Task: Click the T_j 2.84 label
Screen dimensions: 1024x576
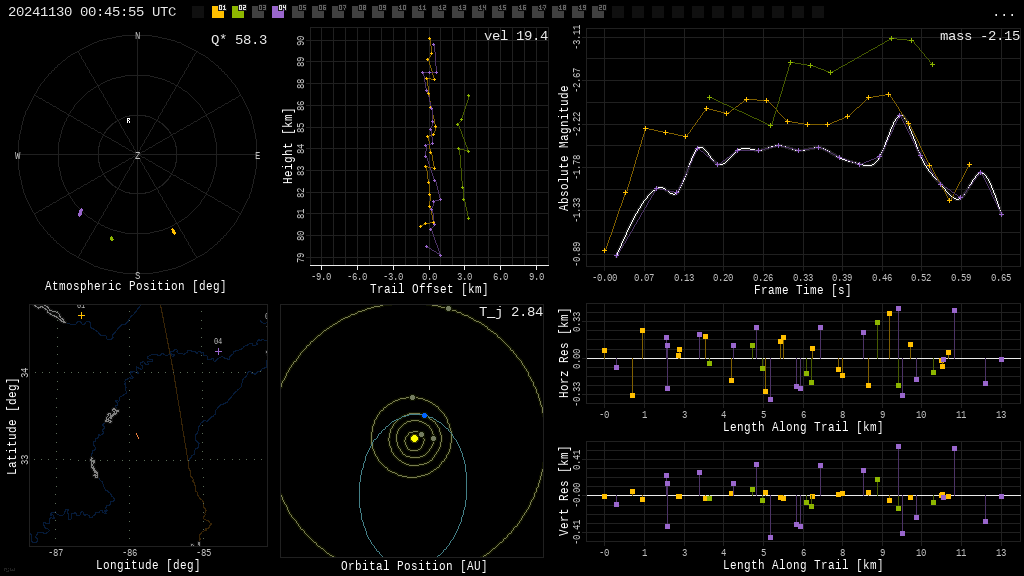Action: coord(511,312)
